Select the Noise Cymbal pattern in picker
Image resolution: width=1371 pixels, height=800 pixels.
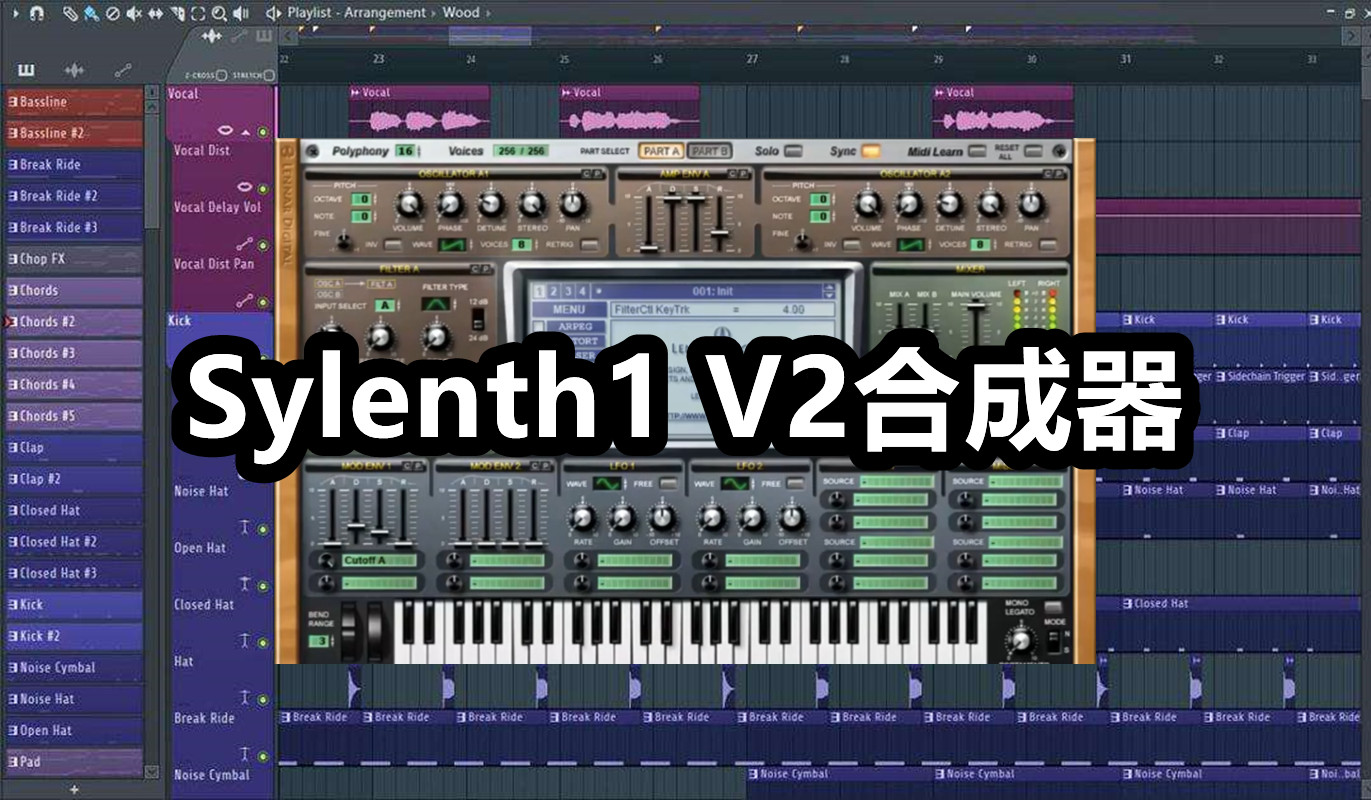73,668
